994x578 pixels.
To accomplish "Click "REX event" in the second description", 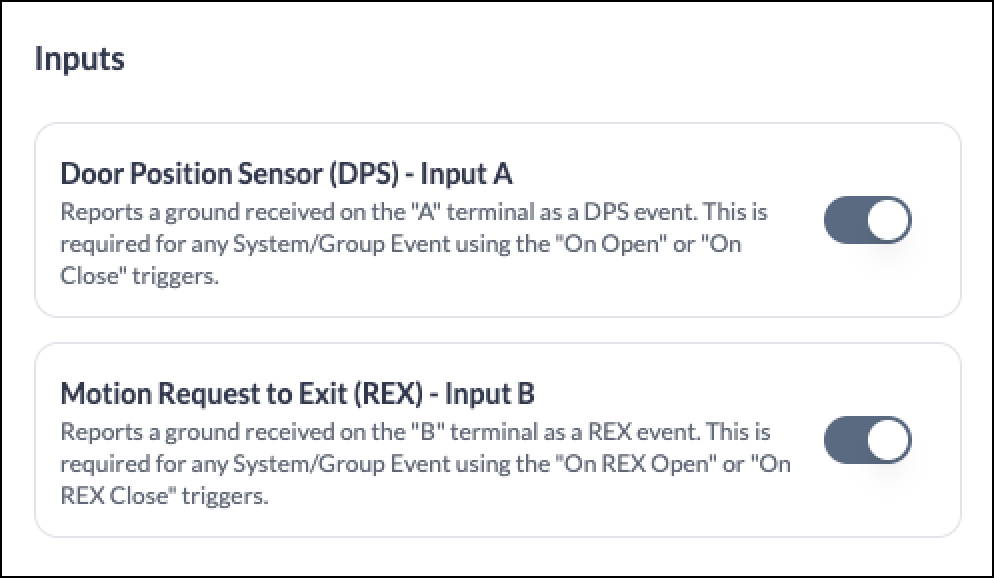I will 643,432.
